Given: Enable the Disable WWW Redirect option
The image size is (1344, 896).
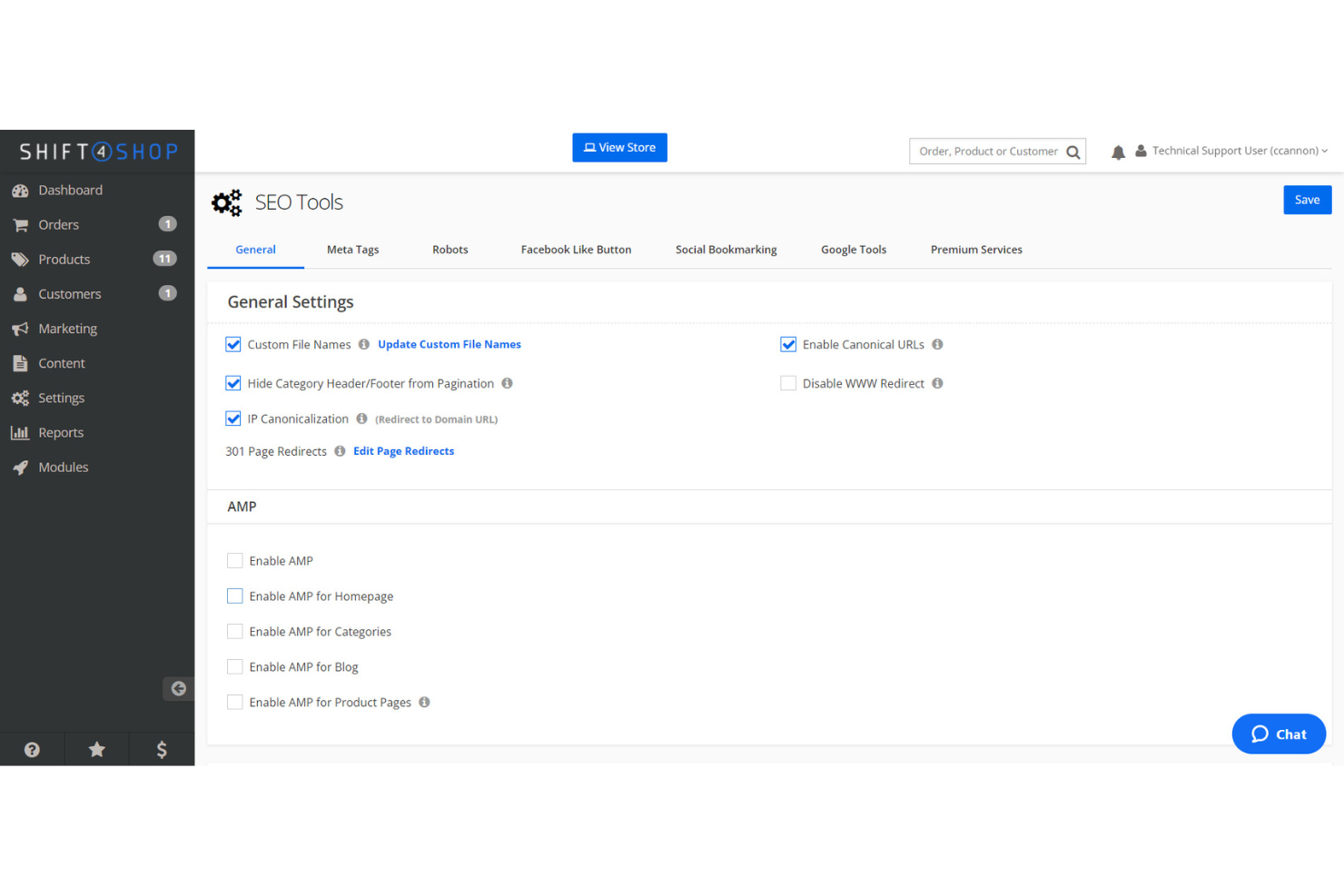Looking at the screenshot, I should click(787, 383).
